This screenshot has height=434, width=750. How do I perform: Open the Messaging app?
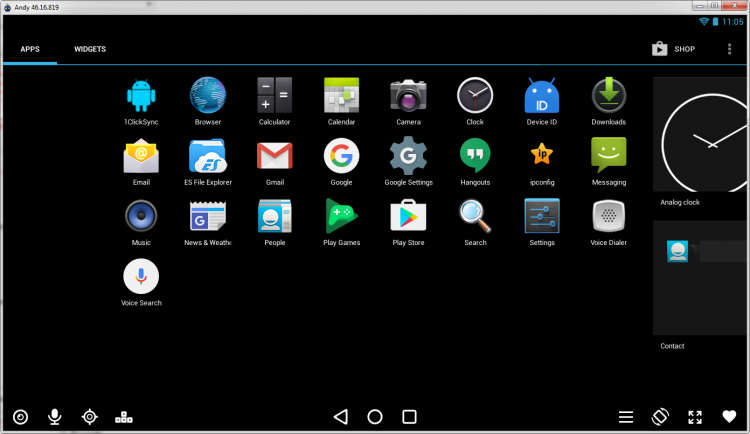(608, 161)
